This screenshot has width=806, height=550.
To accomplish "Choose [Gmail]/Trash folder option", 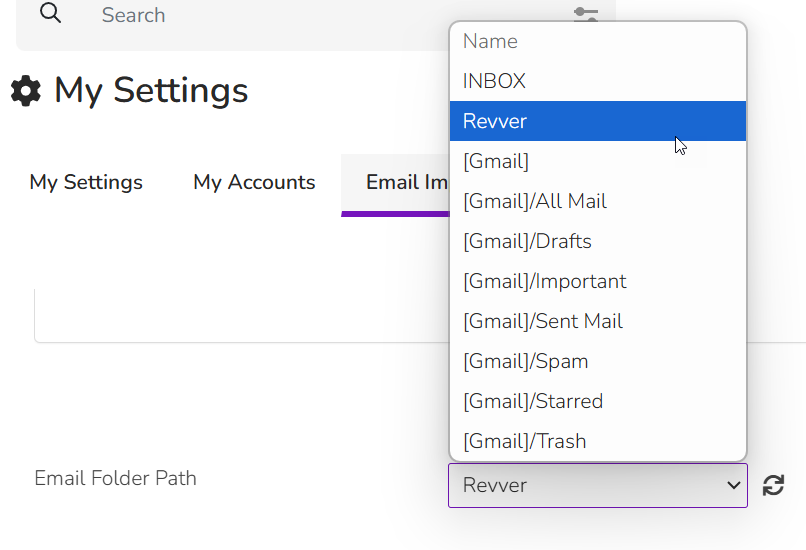I will point(598,442).
